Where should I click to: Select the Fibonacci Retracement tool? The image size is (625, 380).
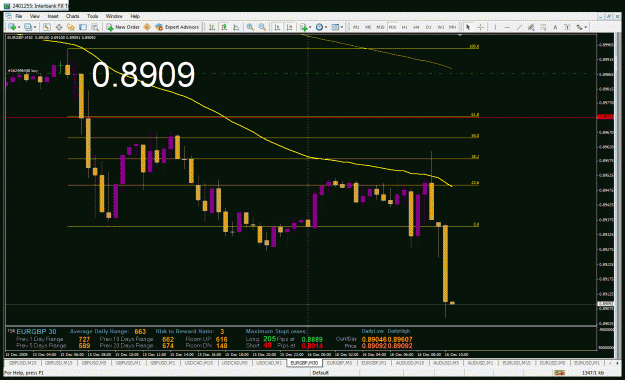[543, 27]
